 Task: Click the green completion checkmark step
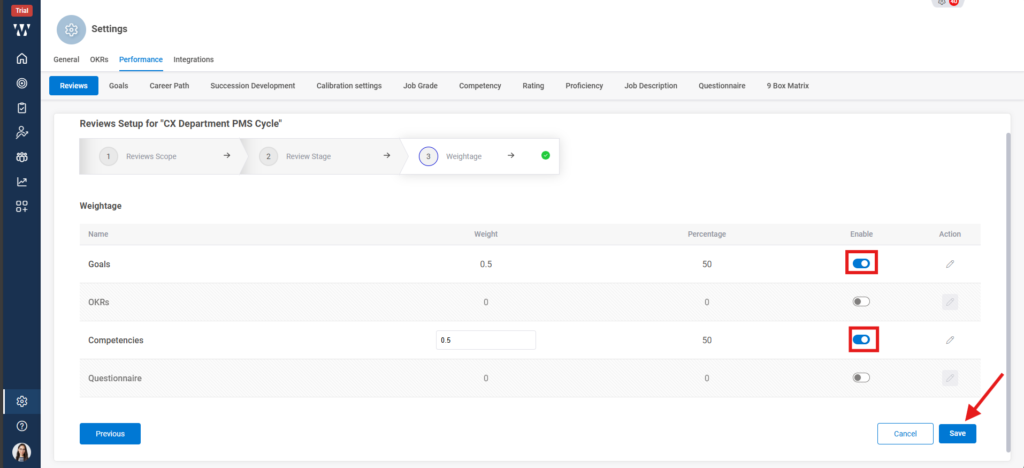tap(545, 155)
